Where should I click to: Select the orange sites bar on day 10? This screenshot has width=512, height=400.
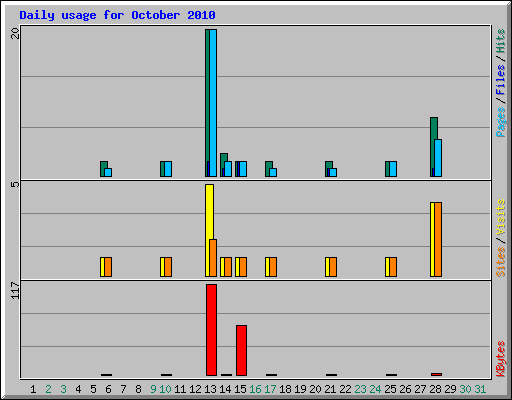(168, 267)
